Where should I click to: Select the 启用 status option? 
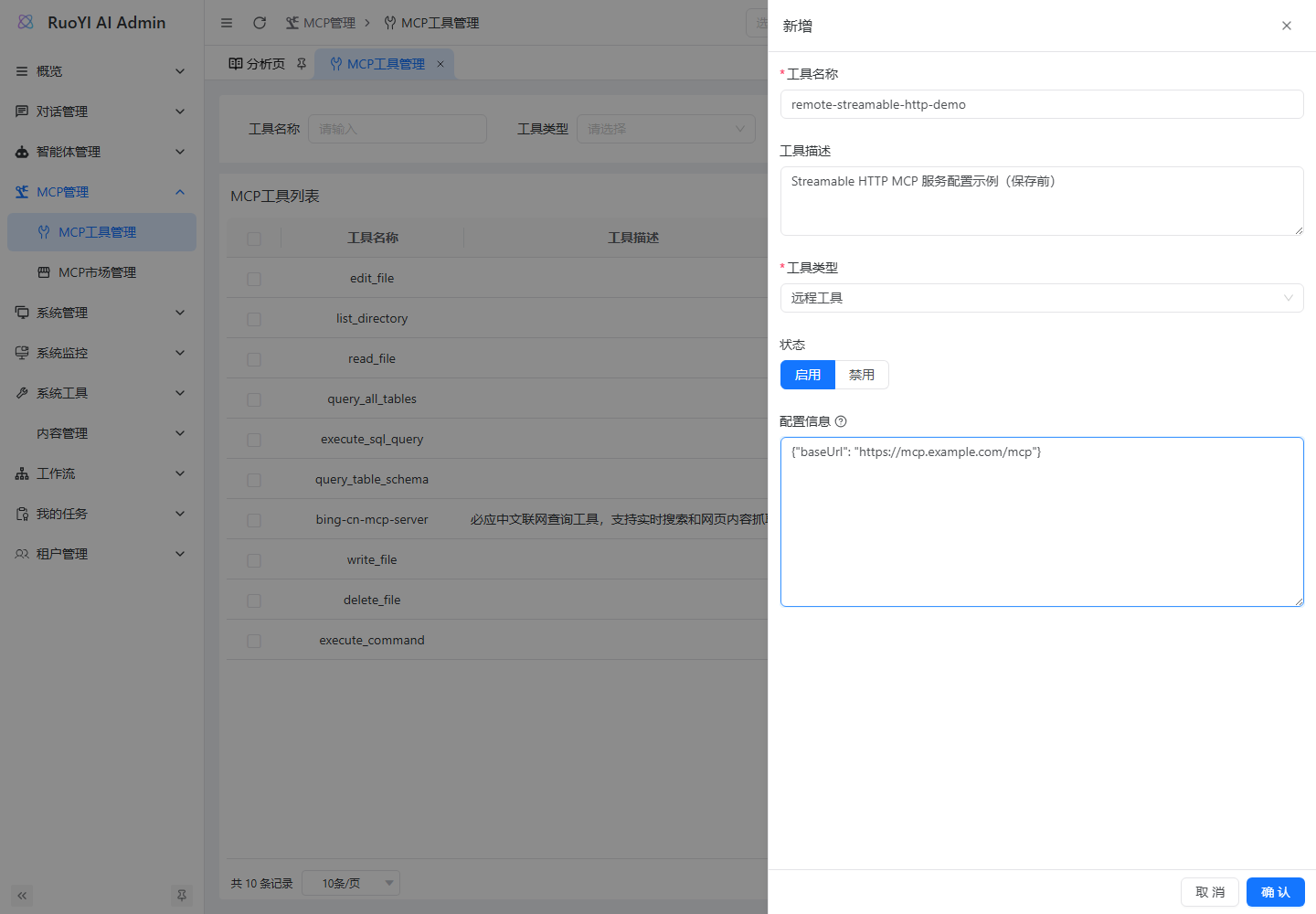point(808,375)
